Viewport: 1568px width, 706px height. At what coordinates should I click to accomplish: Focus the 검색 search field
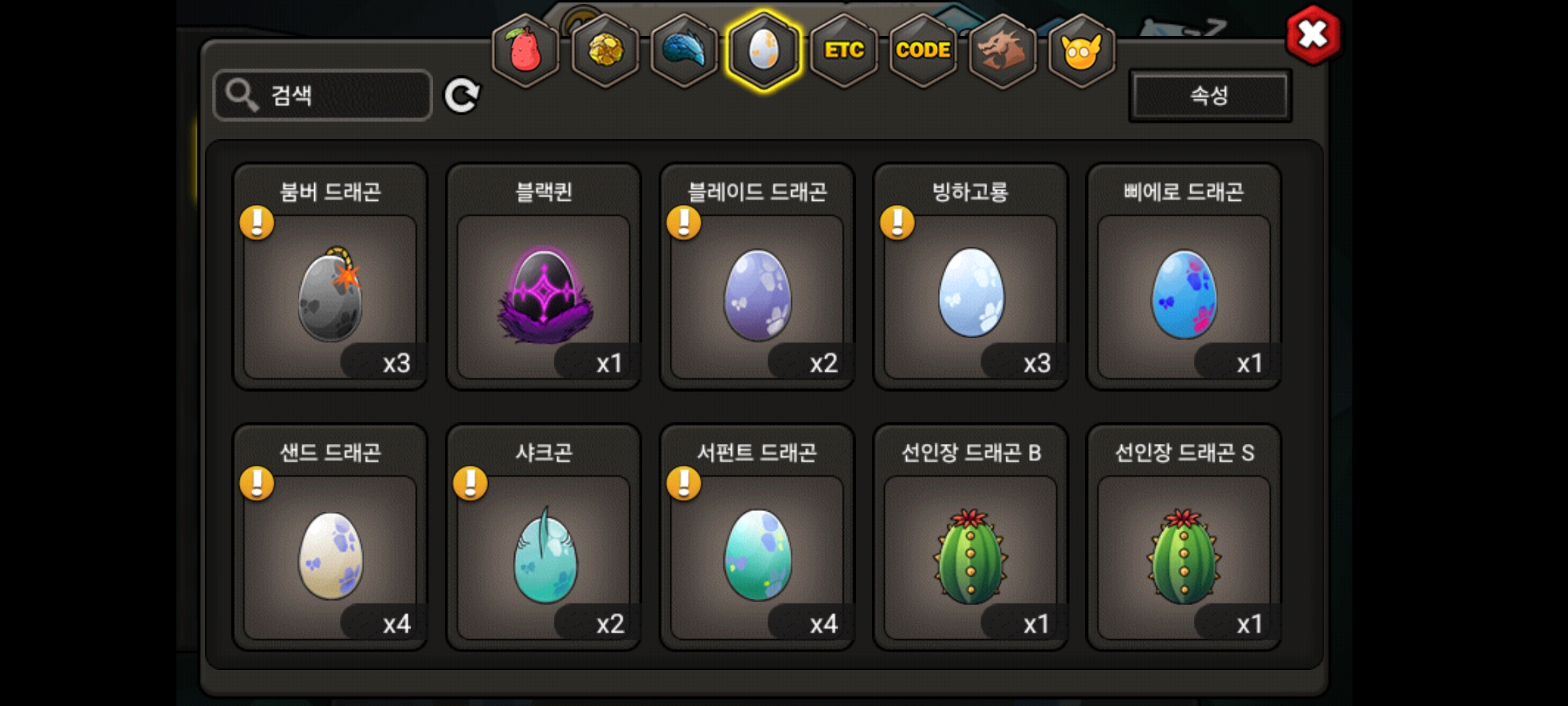pos(323,95)
